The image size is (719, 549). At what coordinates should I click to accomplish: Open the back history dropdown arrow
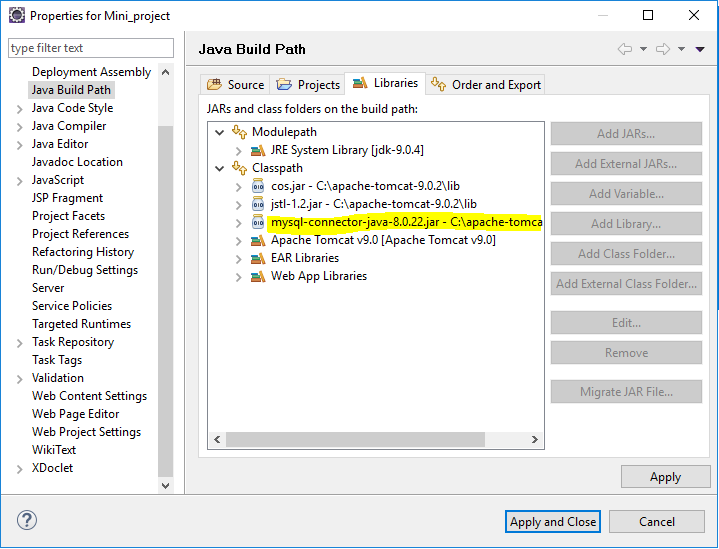point(643,49)
